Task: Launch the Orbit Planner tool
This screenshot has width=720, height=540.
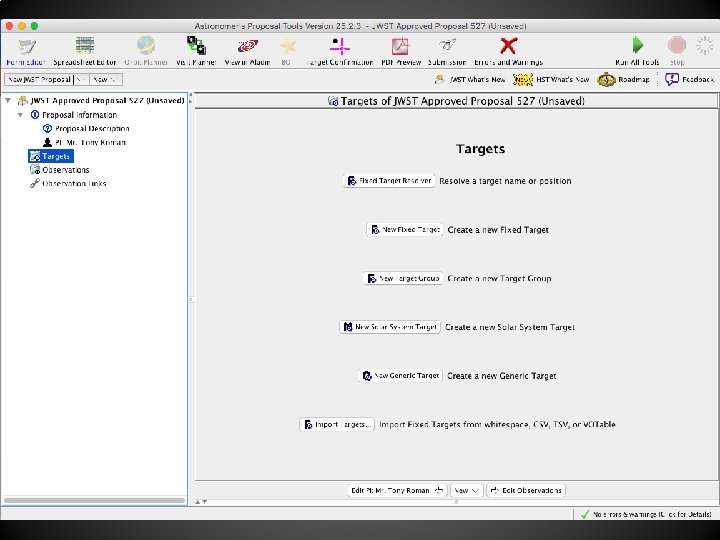Action: (146, 51)
